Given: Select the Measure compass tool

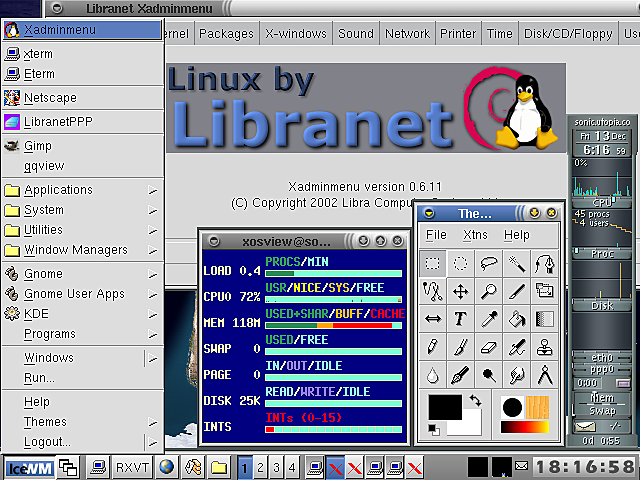Looking at the screenshot, I should pyautogui.click(x=544, y=375).
